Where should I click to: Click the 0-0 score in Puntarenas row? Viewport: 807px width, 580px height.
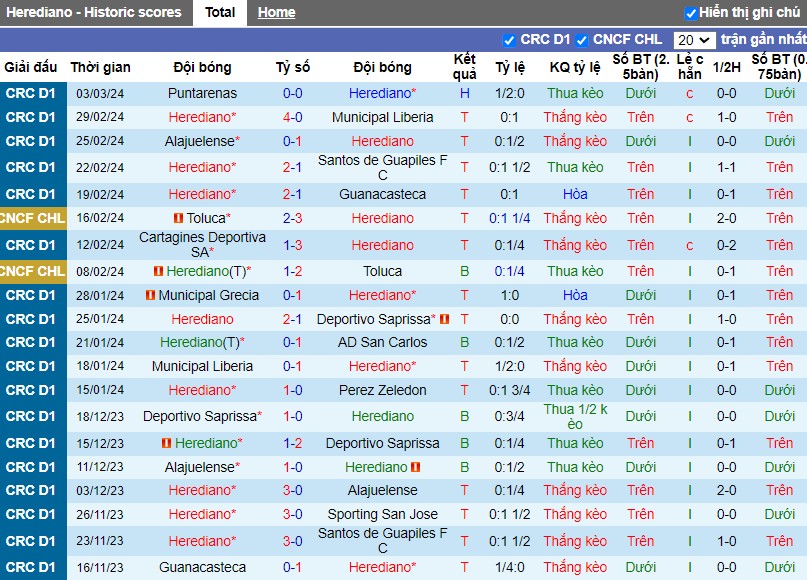(292, 94)
